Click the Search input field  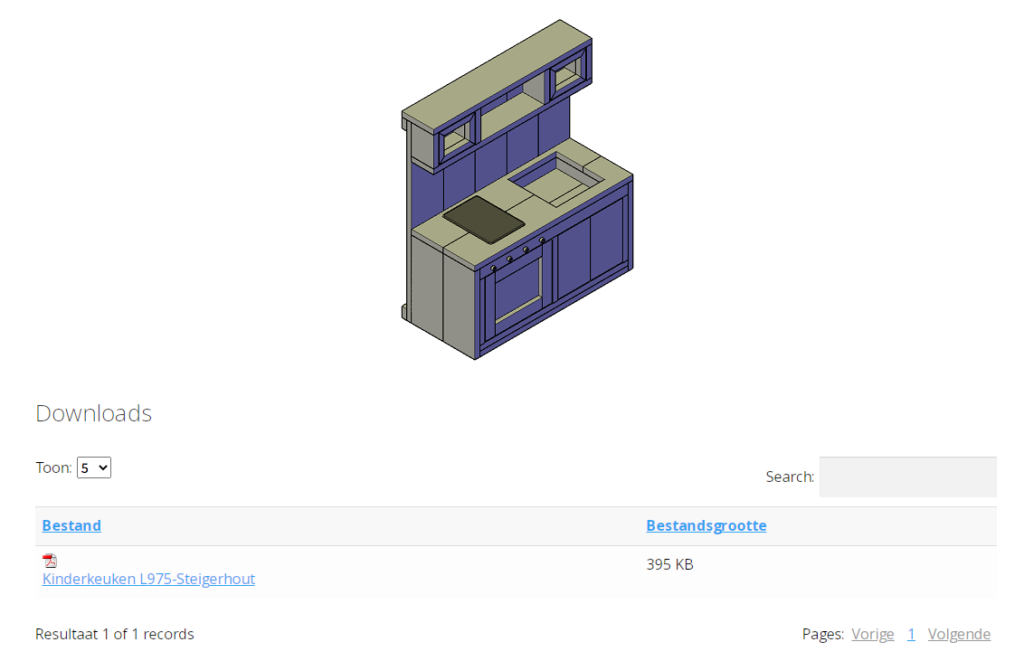907,477
